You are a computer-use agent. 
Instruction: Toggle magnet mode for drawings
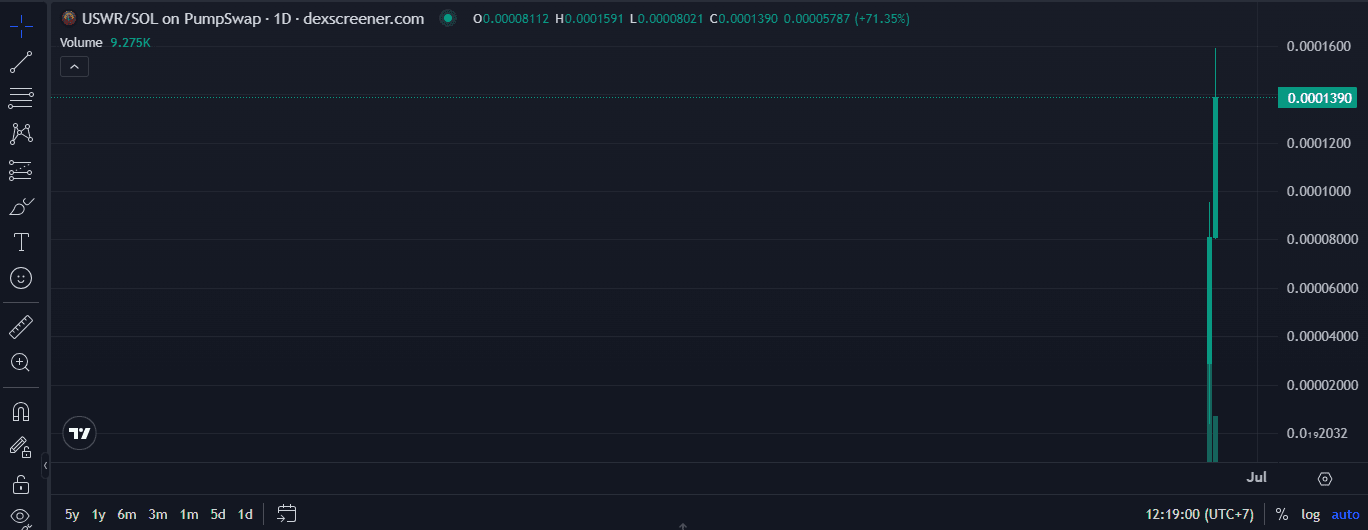21,411
